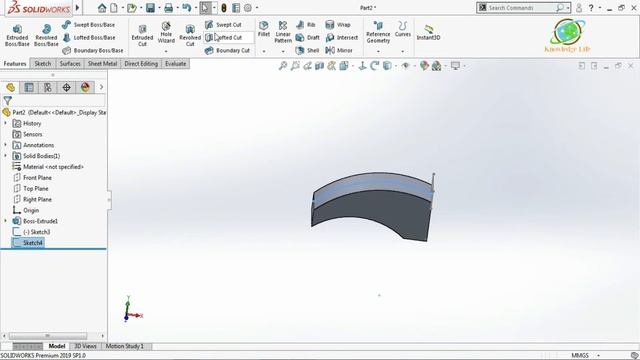The width and height of the screenshot is (640, 360).
Task: Click the Edit Appearance icon in the view toolbar
Action: (x=424, y=66)
